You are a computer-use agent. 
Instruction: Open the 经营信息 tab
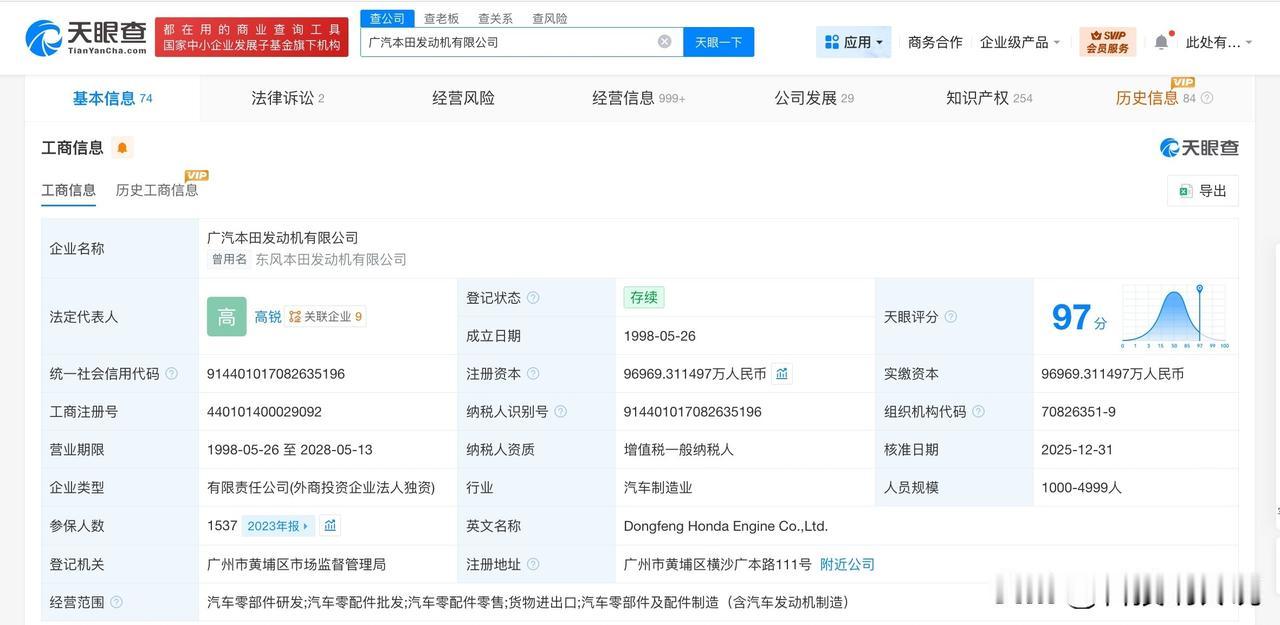(639, 98)
